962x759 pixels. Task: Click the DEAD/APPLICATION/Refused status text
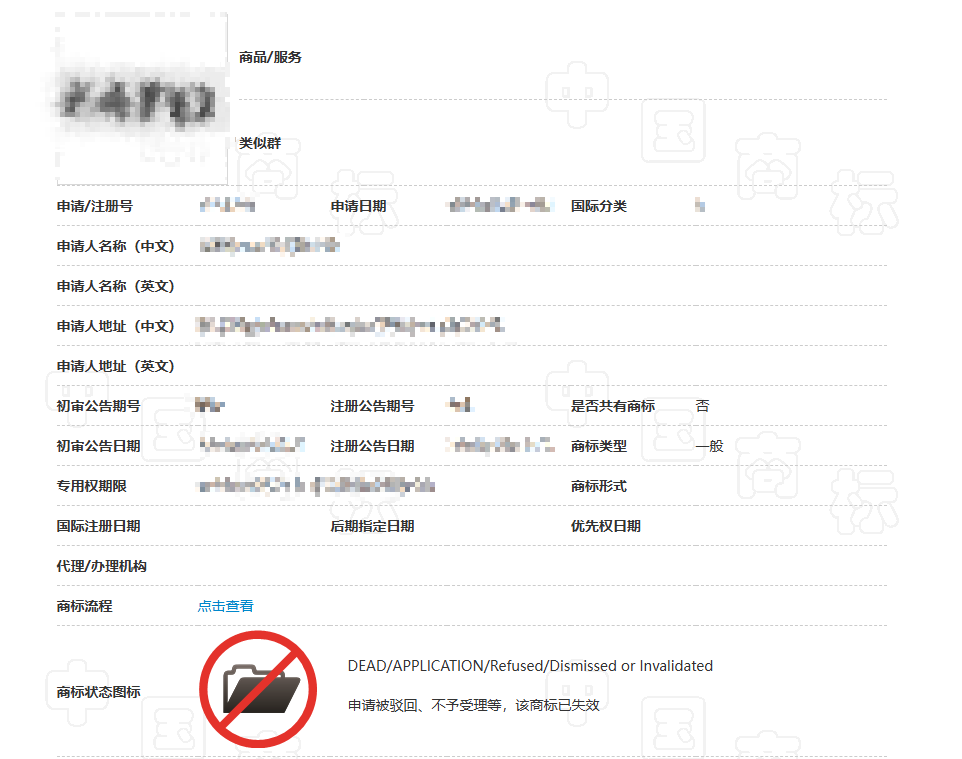(530, 666)
